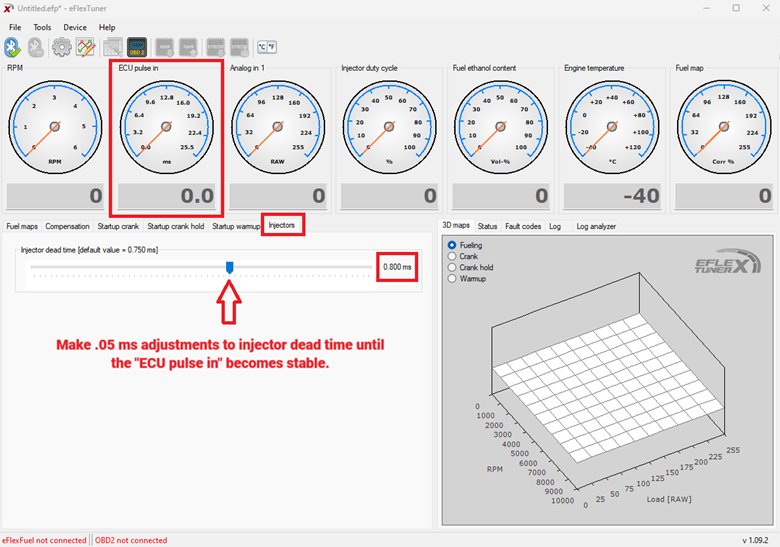Screen dimensions: 780x547
Task: Open the Tools menu
Action: 42,27
